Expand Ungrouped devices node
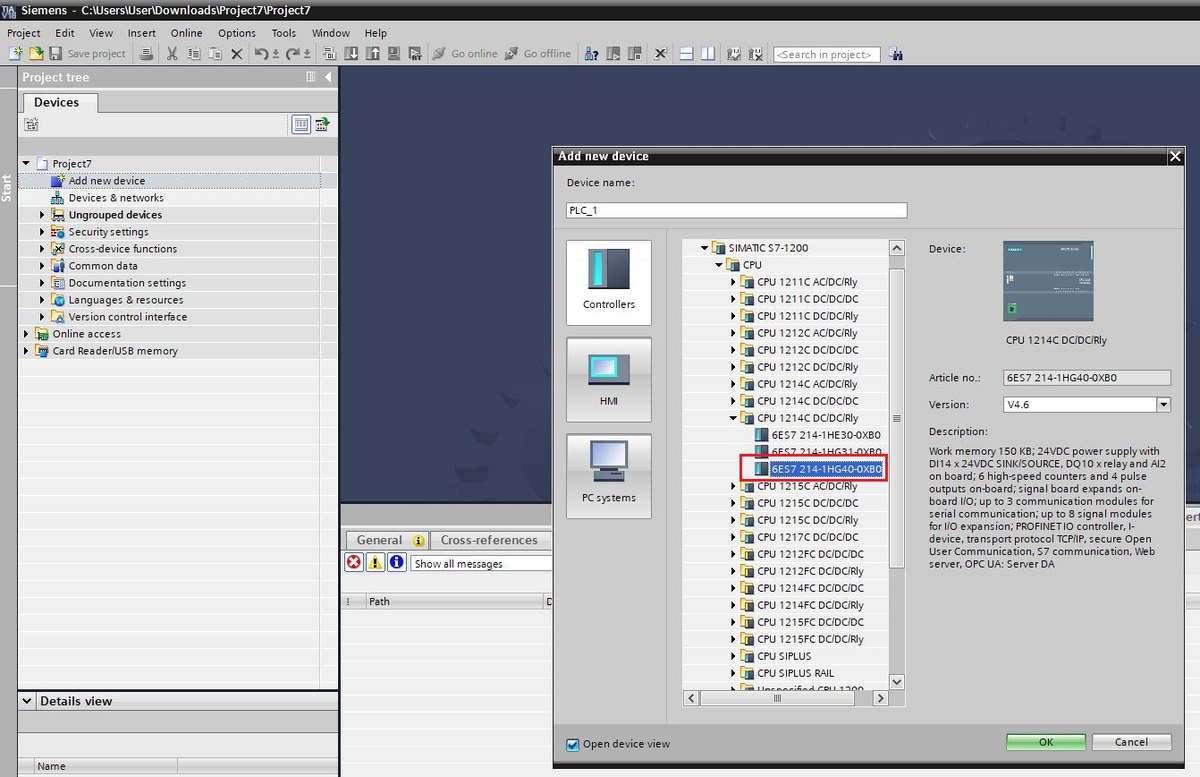 43,215
